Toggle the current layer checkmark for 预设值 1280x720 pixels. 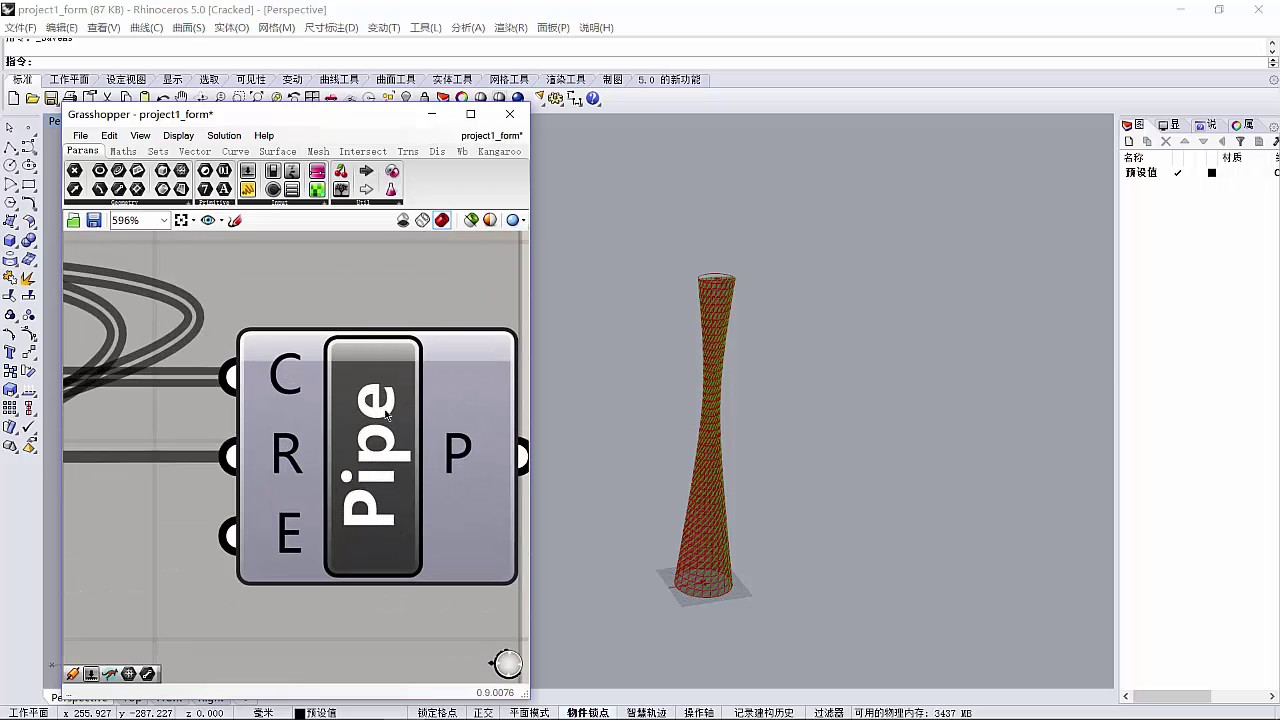click(x=1177, y=173)
